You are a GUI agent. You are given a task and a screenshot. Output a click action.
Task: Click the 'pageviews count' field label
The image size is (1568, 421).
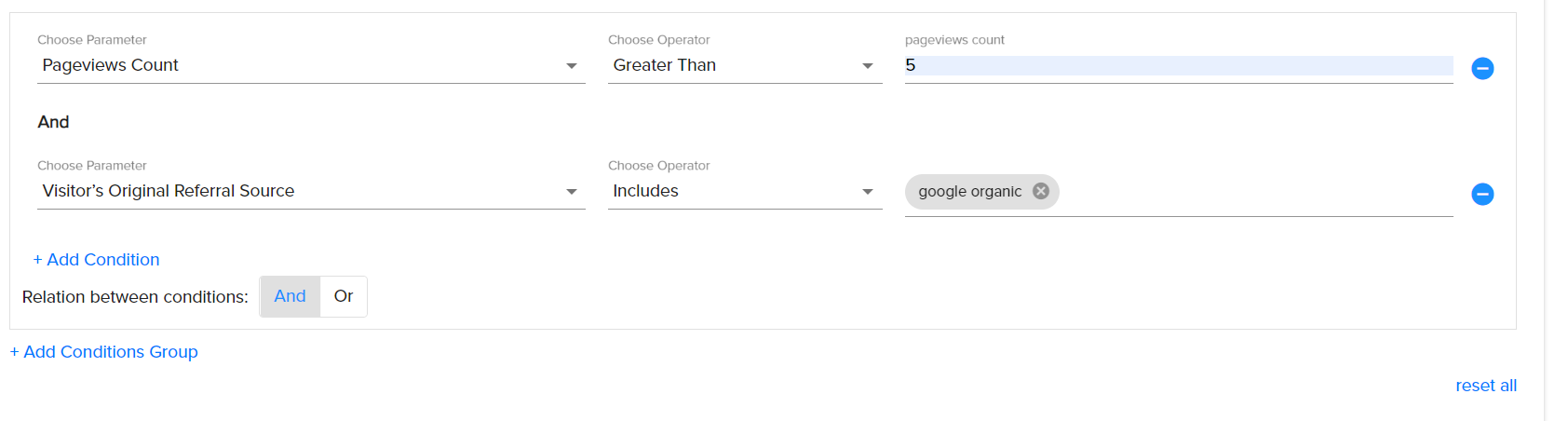point(954,40)
